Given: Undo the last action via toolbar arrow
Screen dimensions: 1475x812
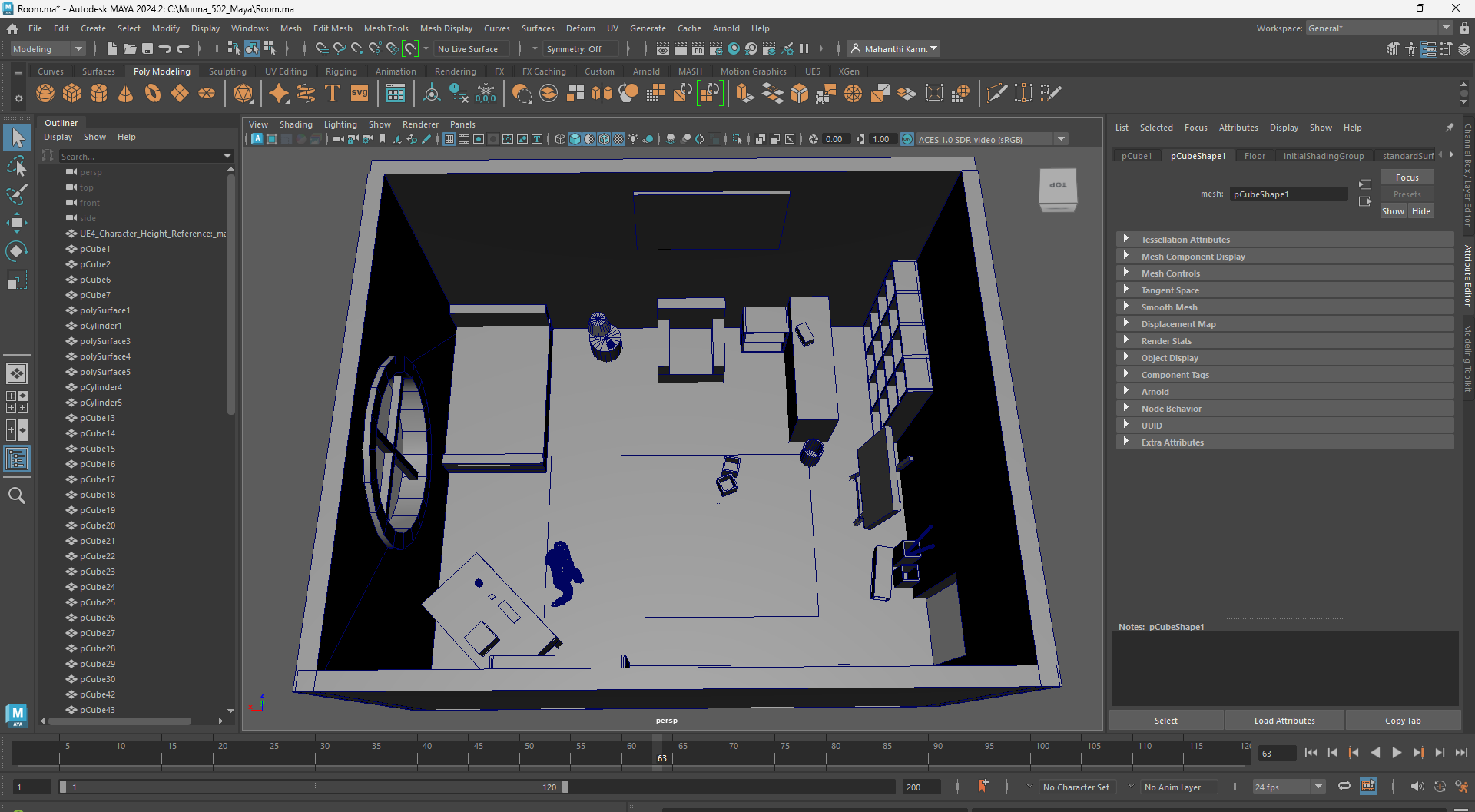Looking at the screenshot, I should 164,49.
